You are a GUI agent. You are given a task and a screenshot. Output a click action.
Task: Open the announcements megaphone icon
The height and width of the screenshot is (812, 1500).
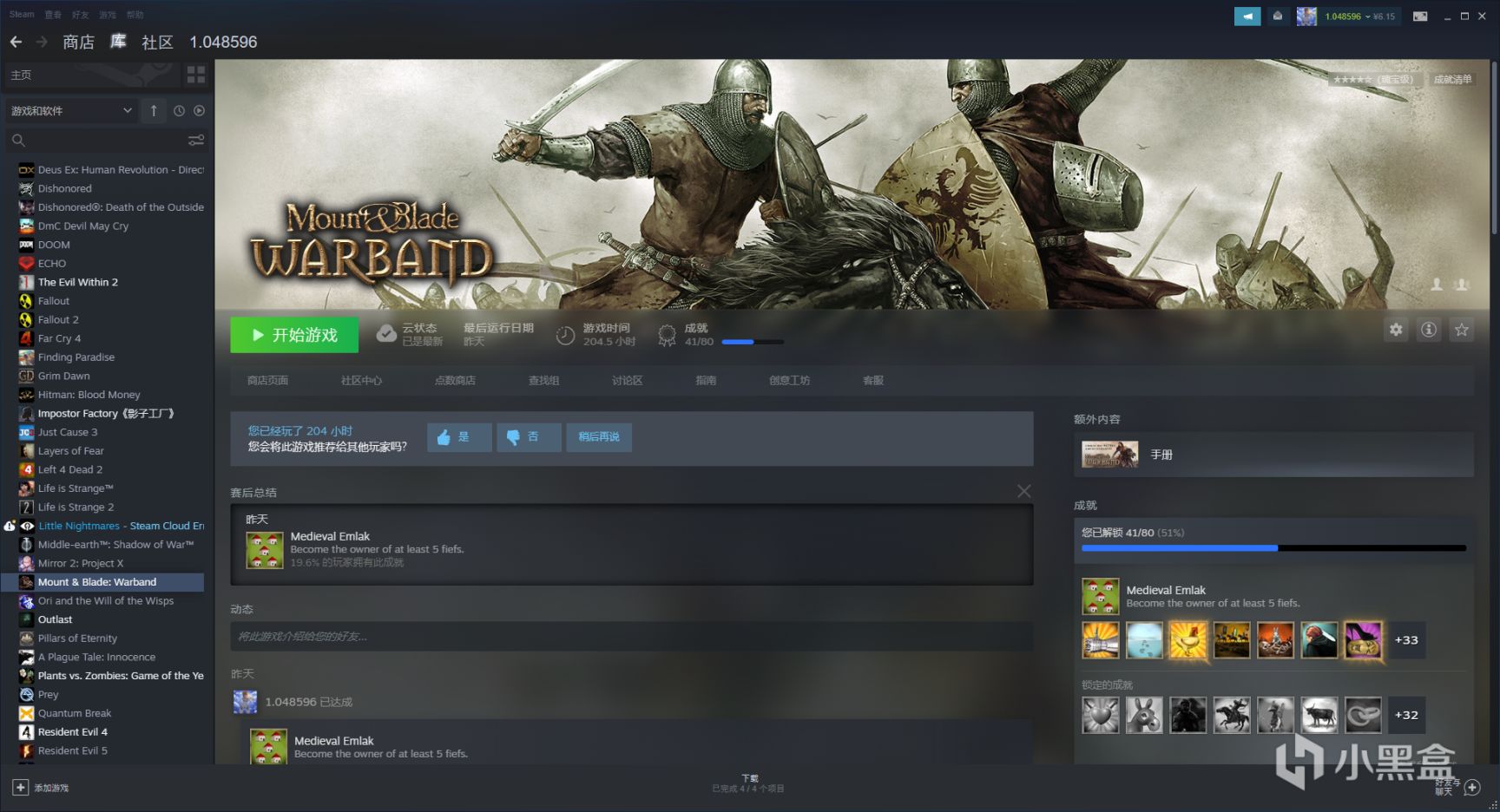pyautogui.click(x=1247, y=16)
